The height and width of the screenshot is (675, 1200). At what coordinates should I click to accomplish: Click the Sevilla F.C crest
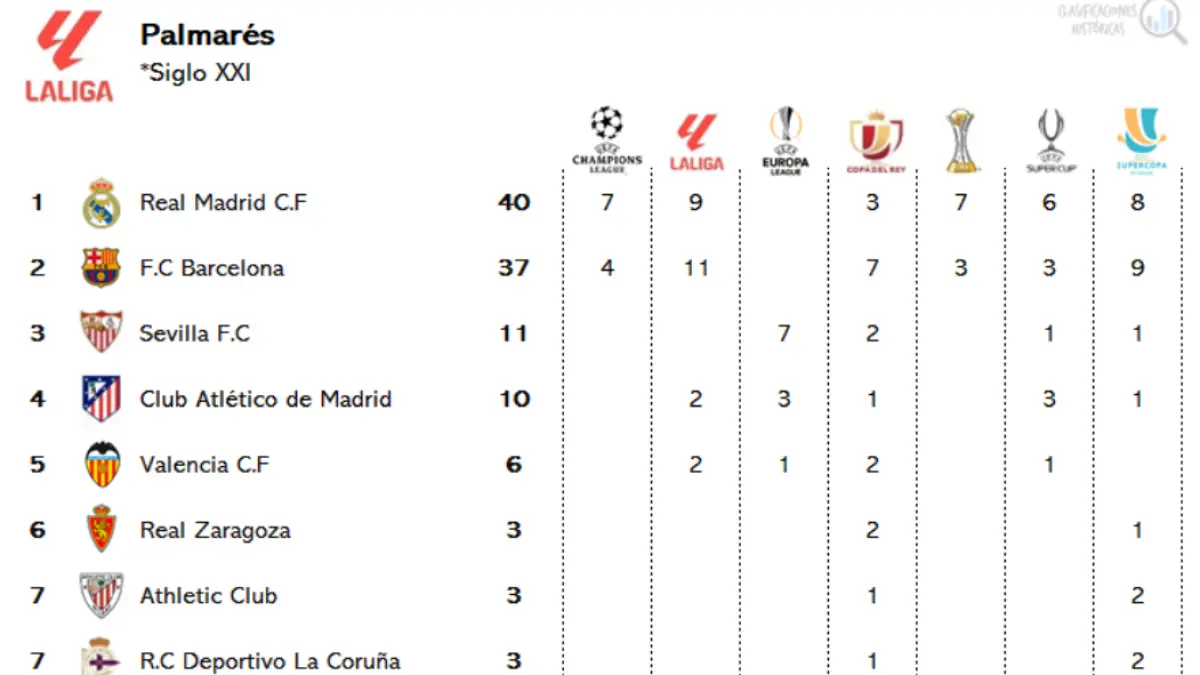101,333
